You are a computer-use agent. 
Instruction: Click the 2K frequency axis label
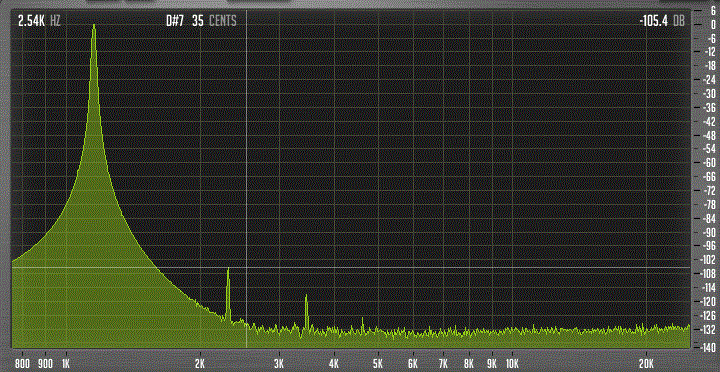[200, 364]
